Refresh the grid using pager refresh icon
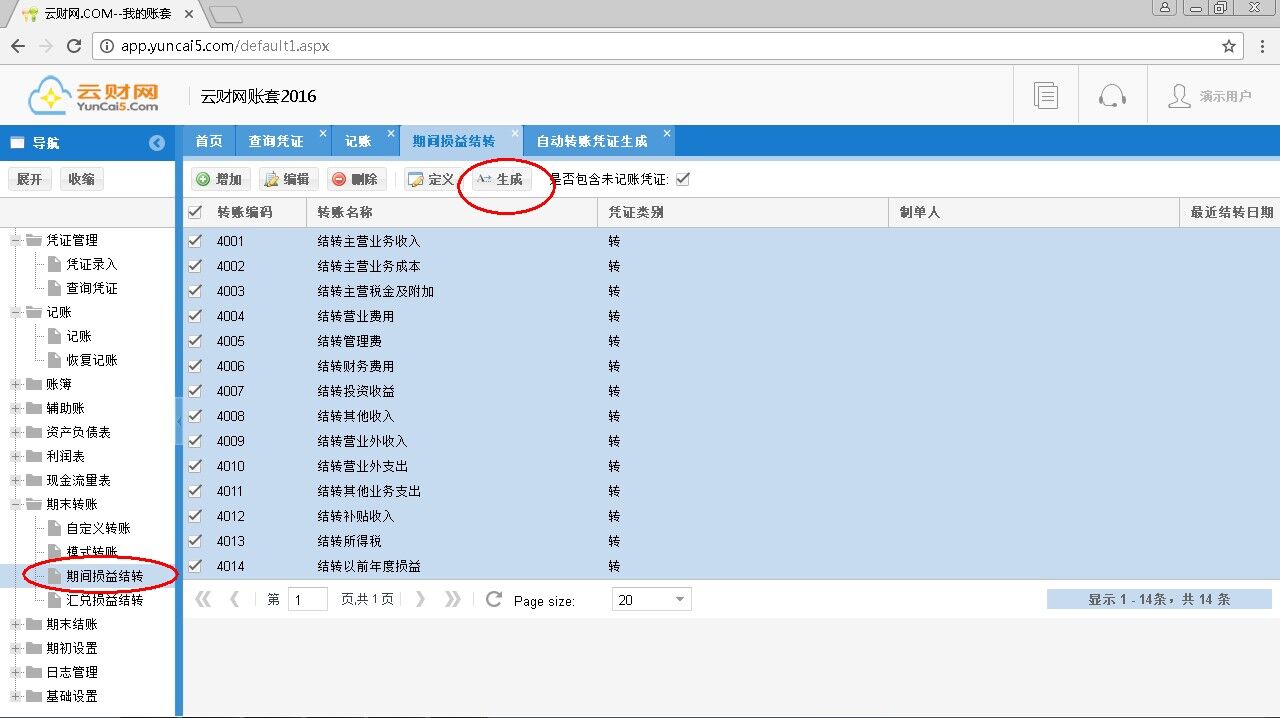Viewport: 1280px width, 718px height. click(493, 599)
